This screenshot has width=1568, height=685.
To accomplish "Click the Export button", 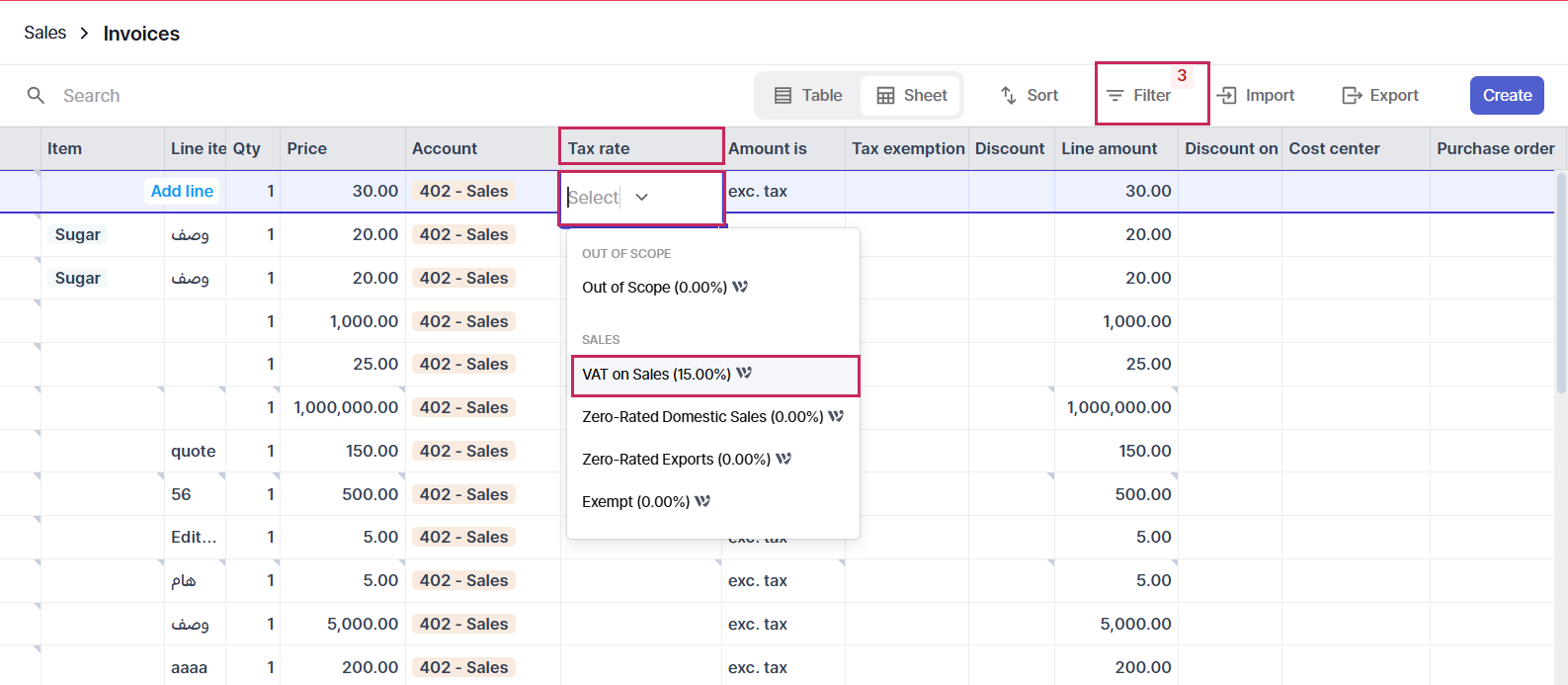I will click(1380, 95).
